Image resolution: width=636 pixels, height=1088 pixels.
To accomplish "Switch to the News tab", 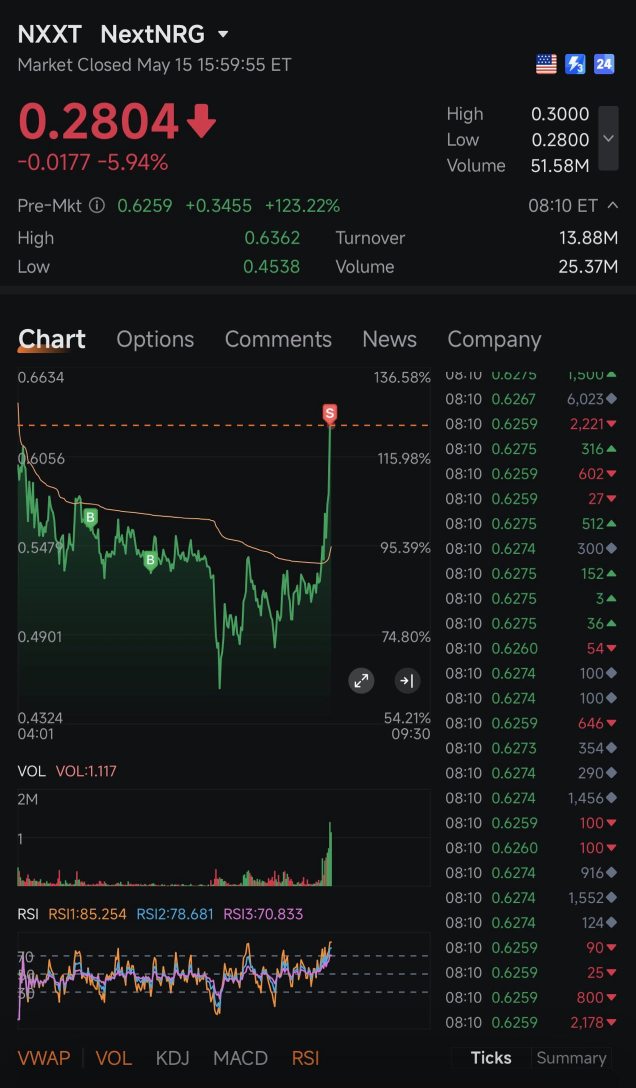I will pos(389,339).
